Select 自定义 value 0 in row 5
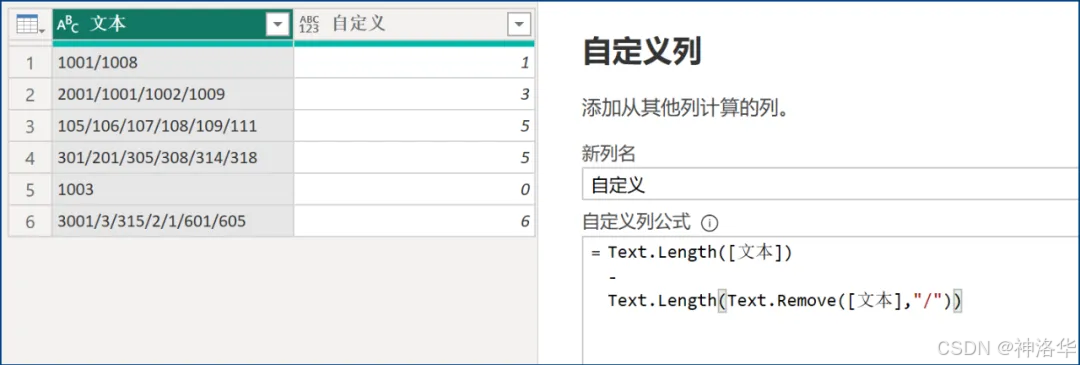The width and height of the screenshot is (1080, 365). [415, 189]
